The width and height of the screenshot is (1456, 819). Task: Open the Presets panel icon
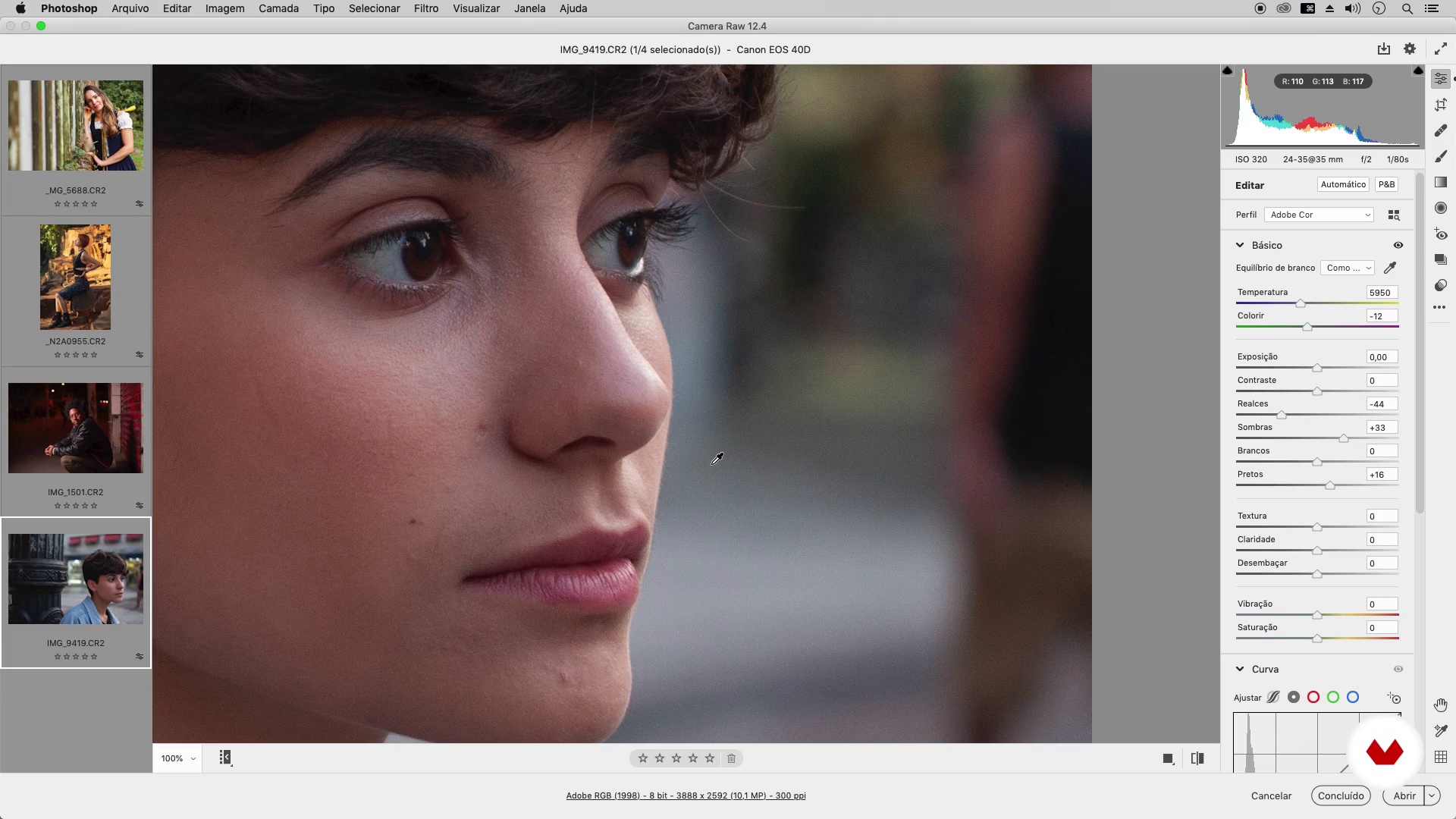click(1441, 285)
